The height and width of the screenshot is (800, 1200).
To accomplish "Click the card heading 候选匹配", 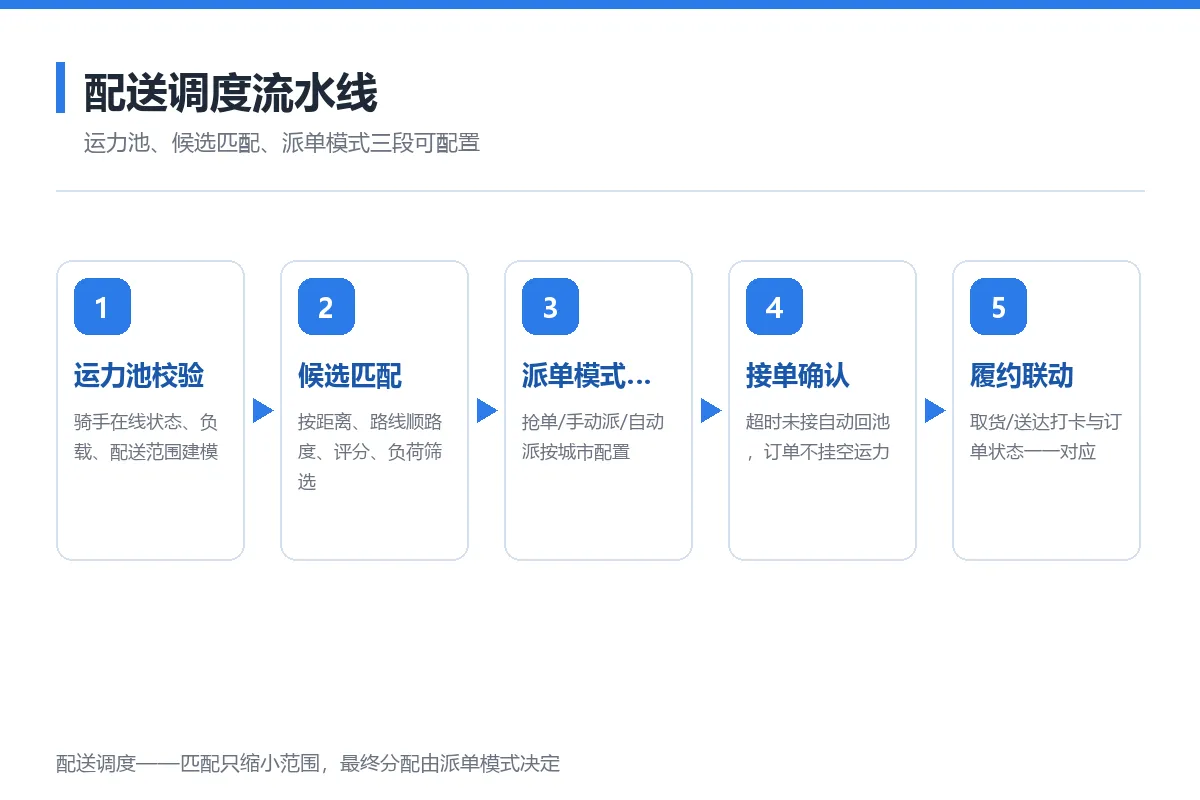I will (x=350, y=376).
